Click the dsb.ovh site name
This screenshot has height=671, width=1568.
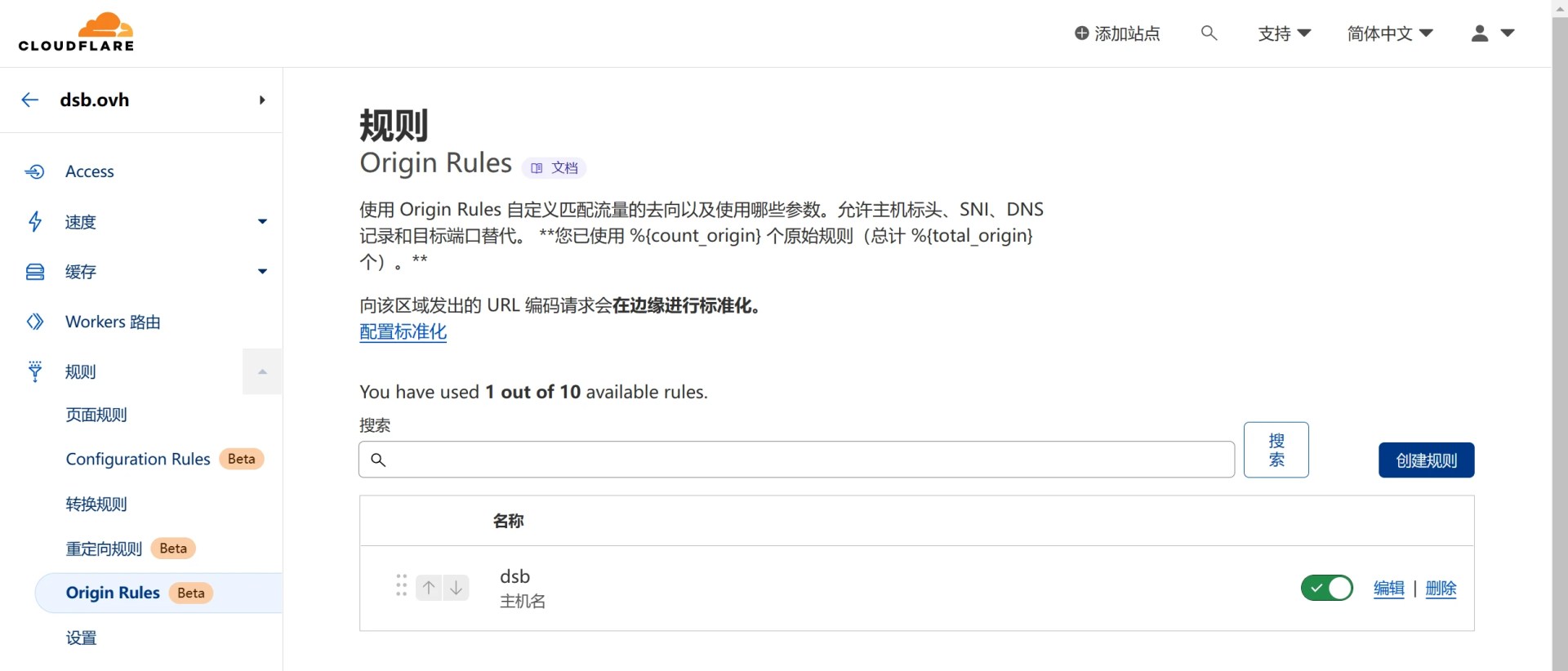(x=95, y=100)
